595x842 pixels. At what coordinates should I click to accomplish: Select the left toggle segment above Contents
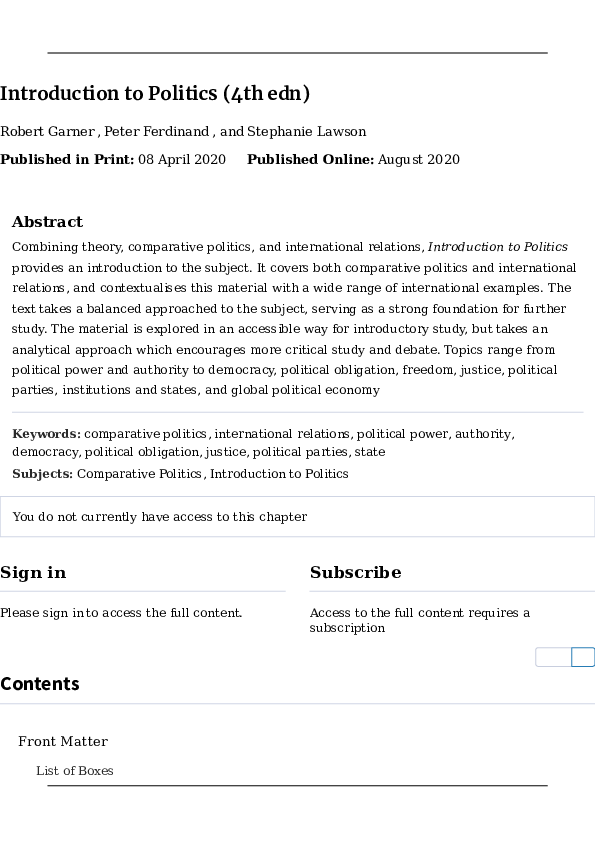click(552, 657)
